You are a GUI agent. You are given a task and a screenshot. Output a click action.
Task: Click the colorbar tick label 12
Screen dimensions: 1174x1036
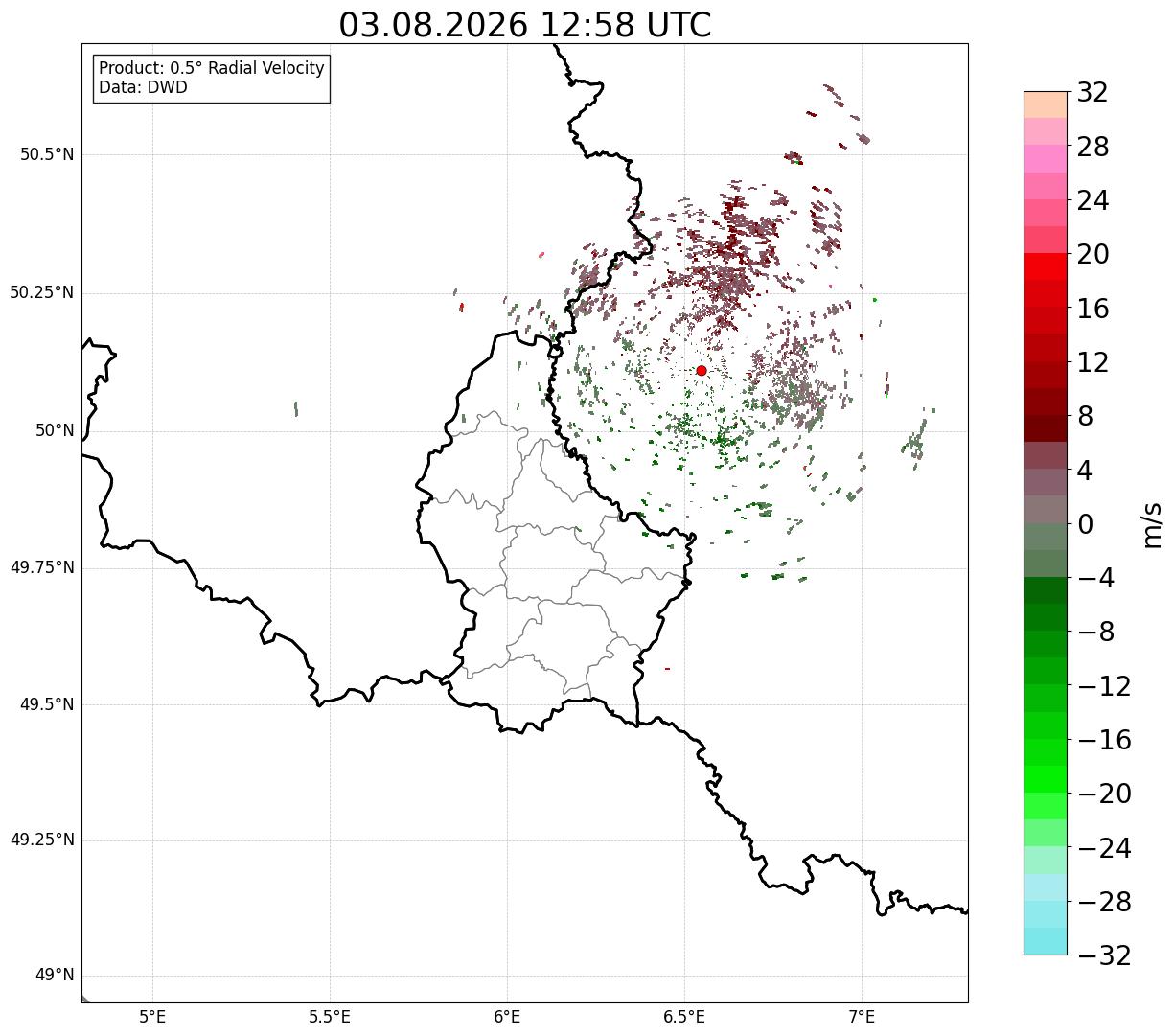point(1093,362)
